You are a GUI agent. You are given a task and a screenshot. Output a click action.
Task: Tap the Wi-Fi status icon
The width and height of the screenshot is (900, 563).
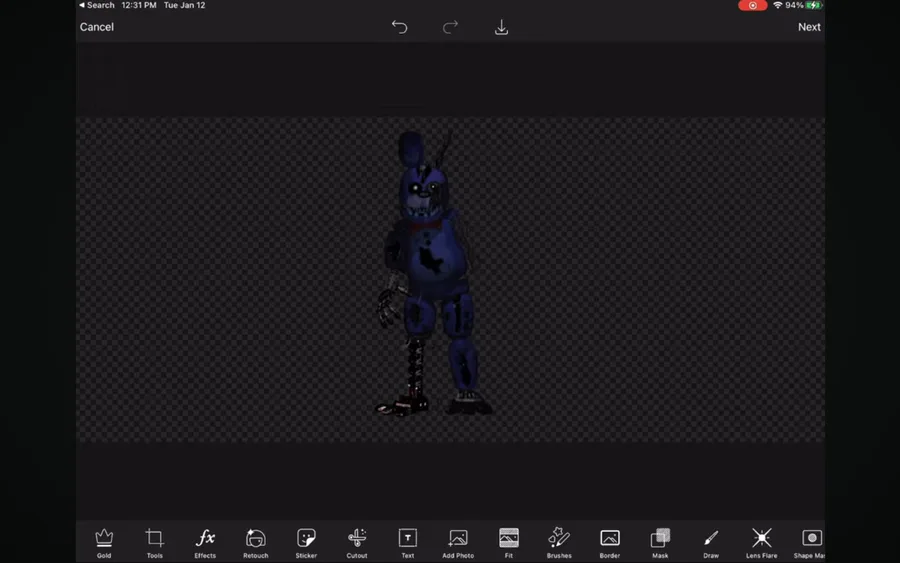778,5
